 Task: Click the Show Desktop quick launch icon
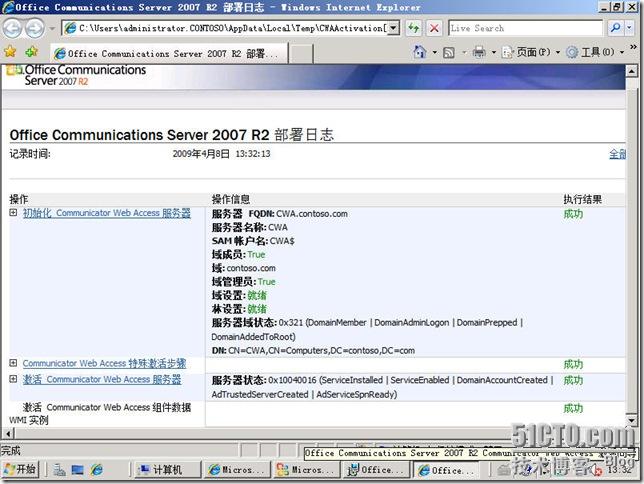(x=78, y=470)
